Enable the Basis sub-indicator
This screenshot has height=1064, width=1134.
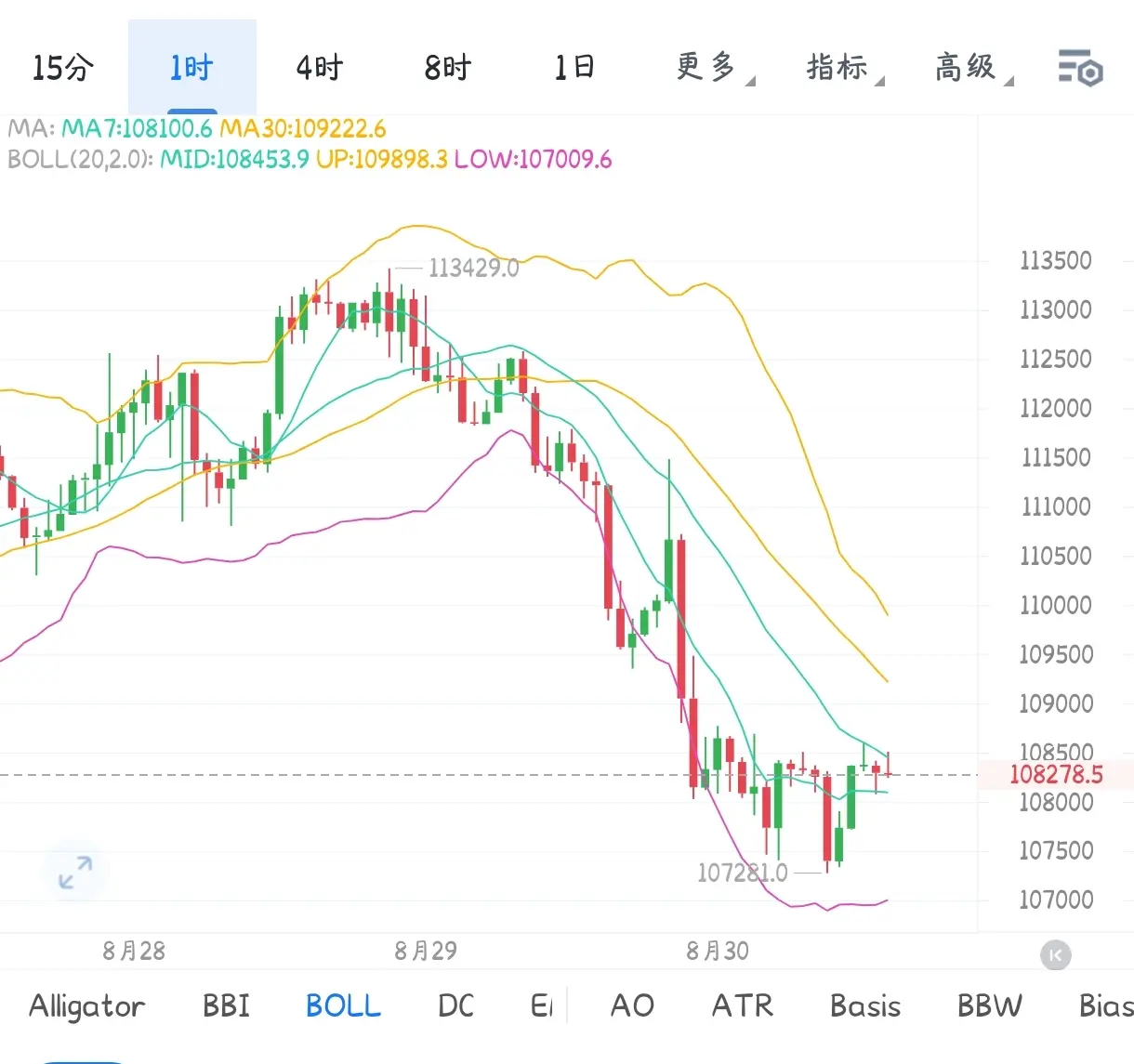pyautogui.click(x=864, y=1005)
